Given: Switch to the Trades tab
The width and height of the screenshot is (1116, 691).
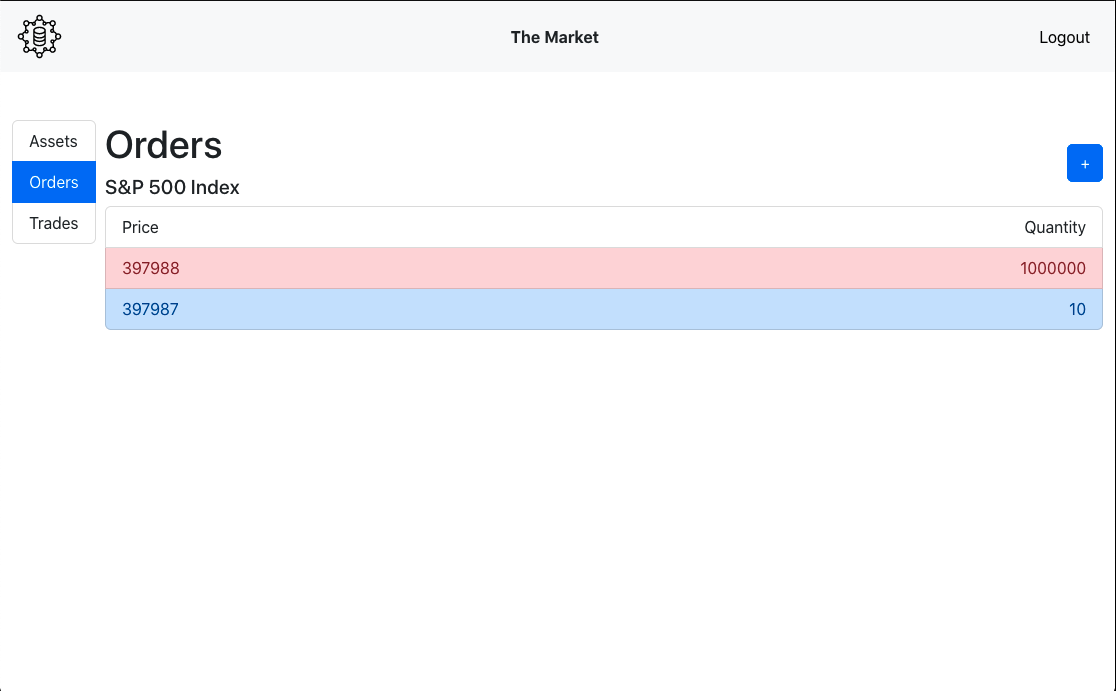Looking at the screenshot, I should pos(53,223).
